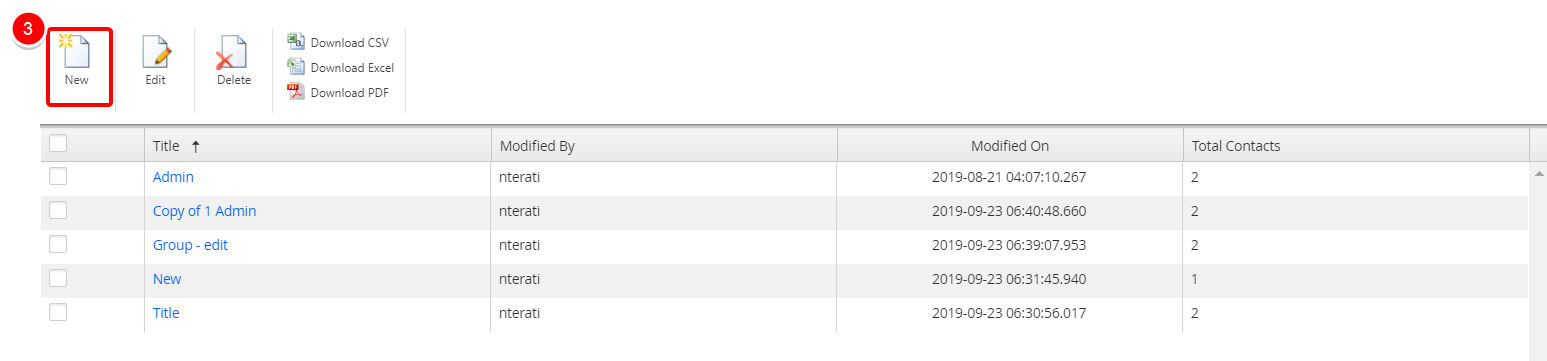Click the scrollbar up arrow at table right

(x=1538, y=174)
